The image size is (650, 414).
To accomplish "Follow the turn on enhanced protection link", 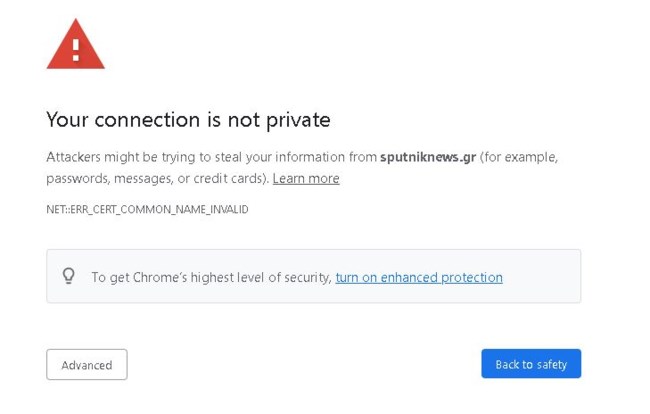I will (419, 277).
